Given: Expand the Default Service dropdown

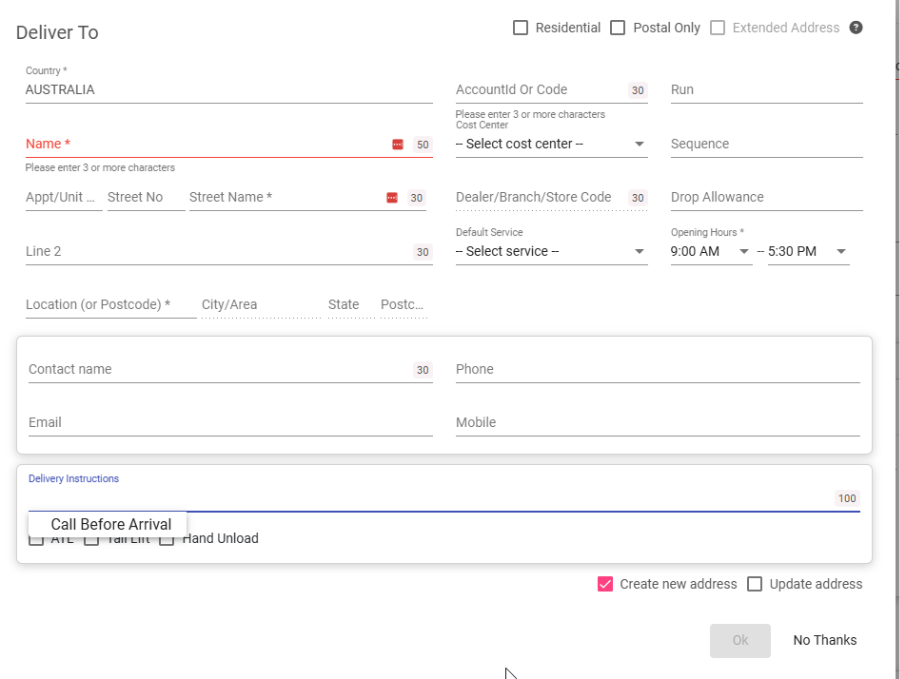Looking at the screenshot, I should [550, 251].
